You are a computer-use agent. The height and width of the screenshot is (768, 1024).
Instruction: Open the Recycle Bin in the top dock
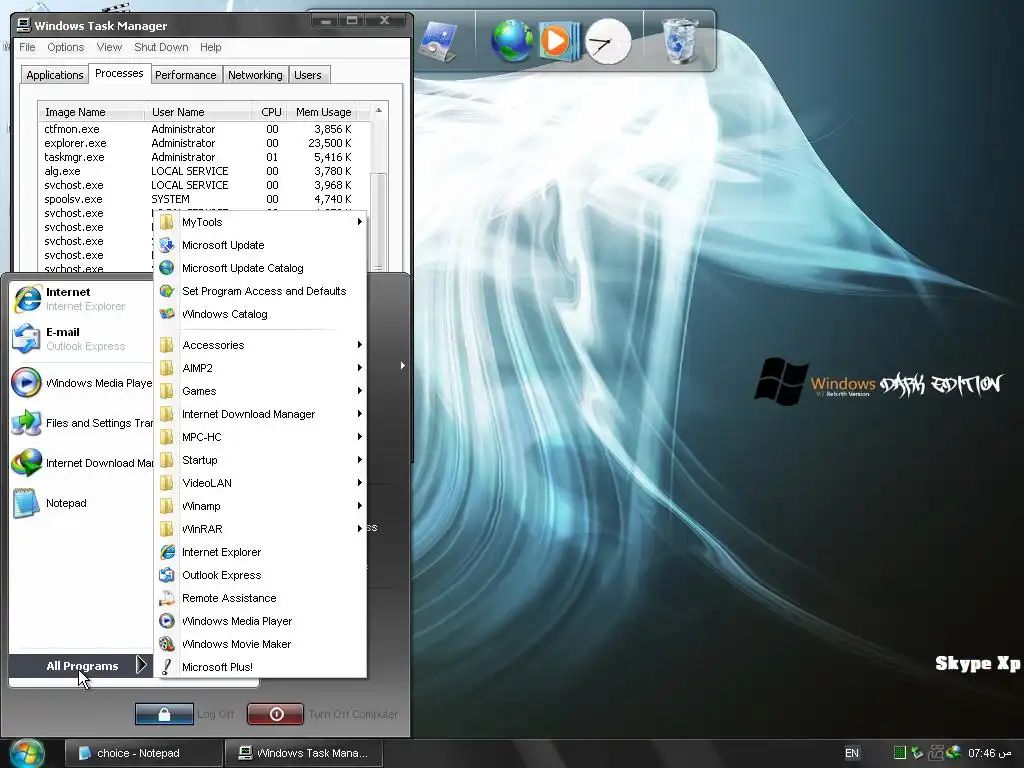coord(680,40)
